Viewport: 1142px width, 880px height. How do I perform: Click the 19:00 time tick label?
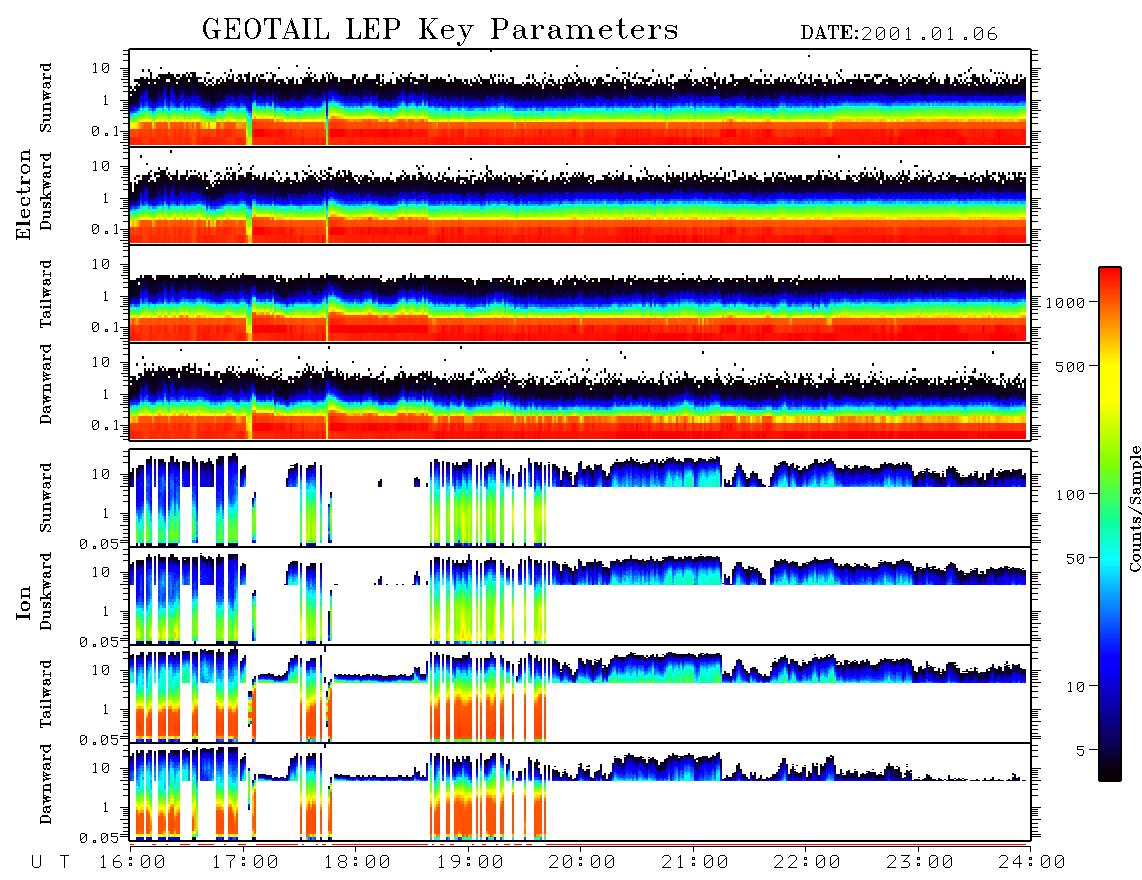470,863
